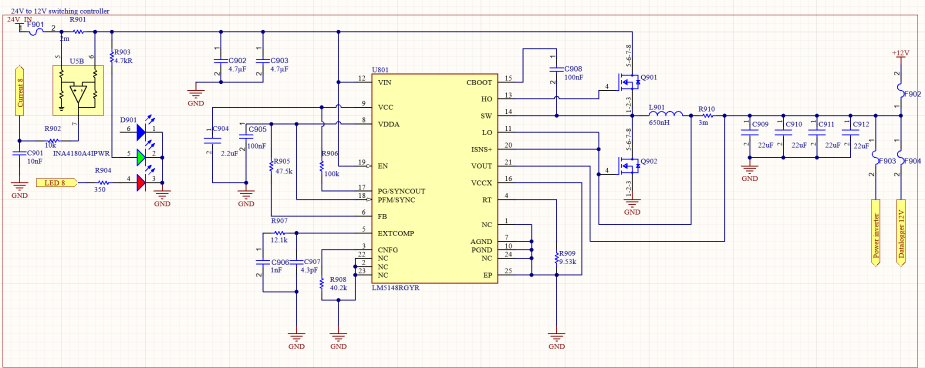Select the F903 fuse symbol
This screenshot has height=368, width=925.
coord(875,157)
